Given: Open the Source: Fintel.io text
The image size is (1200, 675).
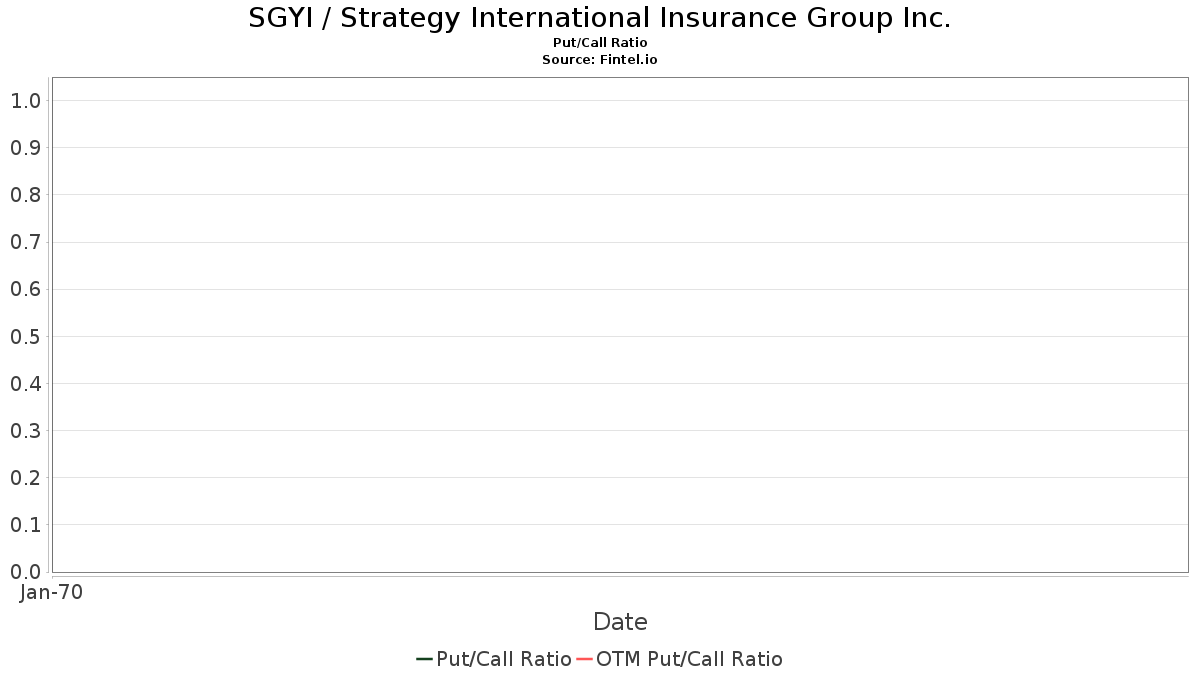Looking at the screenshot, I should click(x=600, y=60).
